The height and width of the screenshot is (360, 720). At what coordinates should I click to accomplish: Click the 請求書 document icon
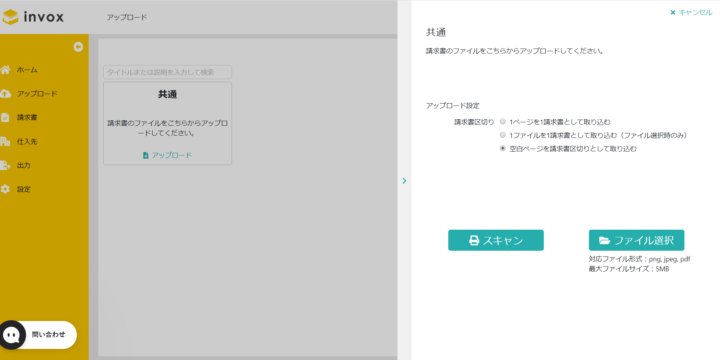(x=5, y=118)
